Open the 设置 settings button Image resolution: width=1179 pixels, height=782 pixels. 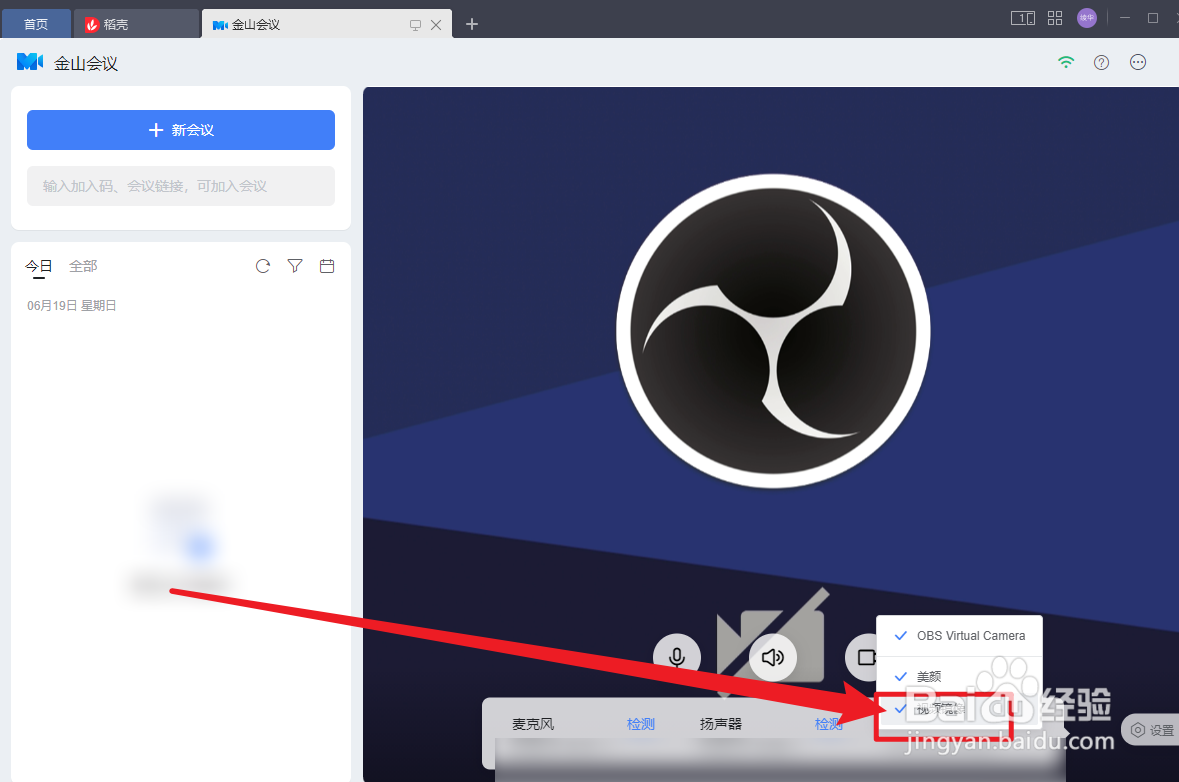point(1152,730)
